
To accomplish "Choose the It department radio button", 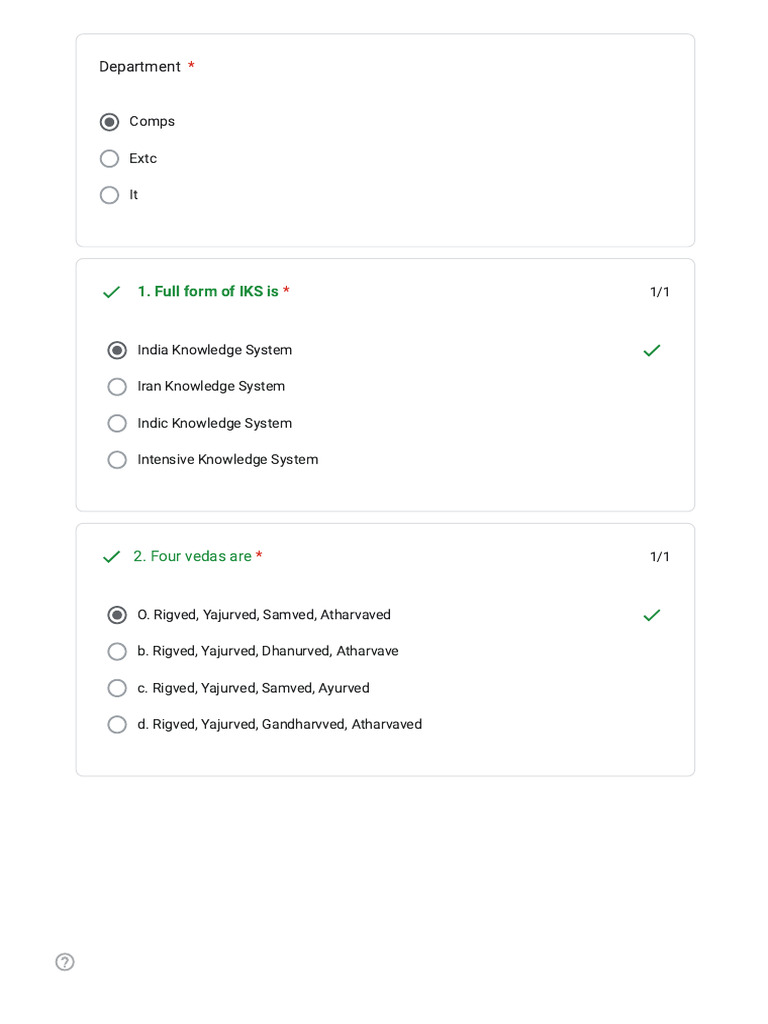I will pyautogui.click(x=110, y=195).
